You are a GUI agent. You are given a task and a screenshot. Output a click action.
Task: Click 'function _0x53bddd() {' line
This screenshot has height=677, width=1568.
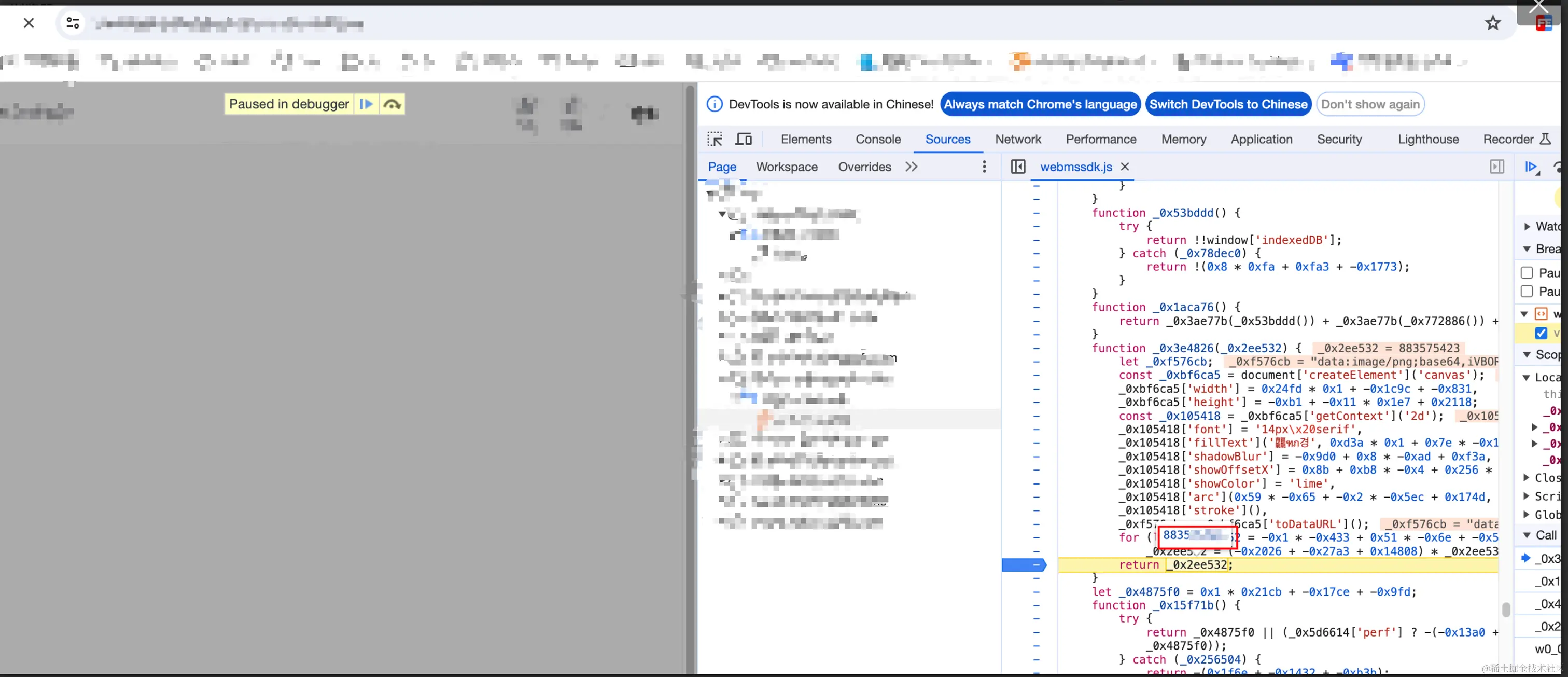click(x=1166, y=213)
